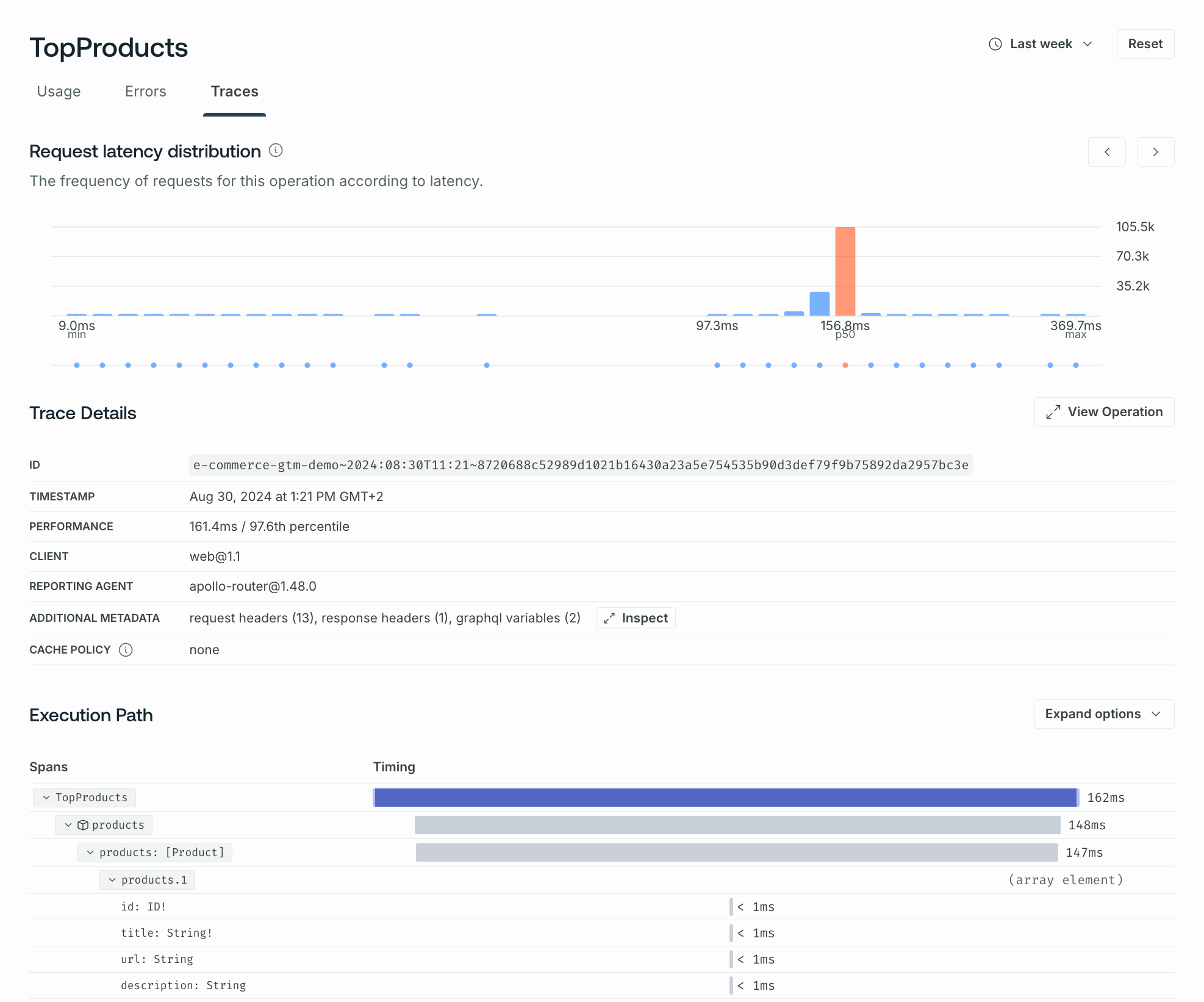Open the Last week time range dropdown
The width and height of the screenshot is (1204, 1002).
pyautogui.click(x=1041, y=44)
